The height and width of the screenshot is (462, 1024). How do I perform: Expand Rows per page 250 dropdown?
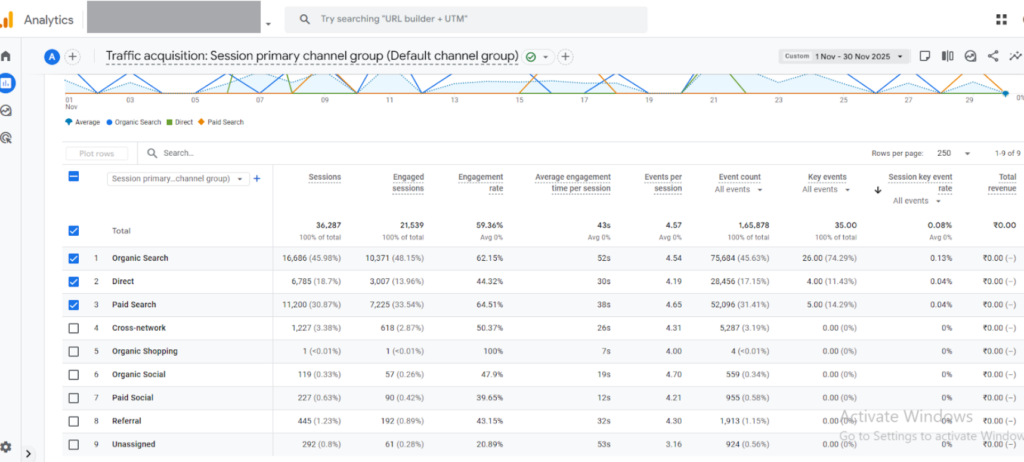point(952,153)
